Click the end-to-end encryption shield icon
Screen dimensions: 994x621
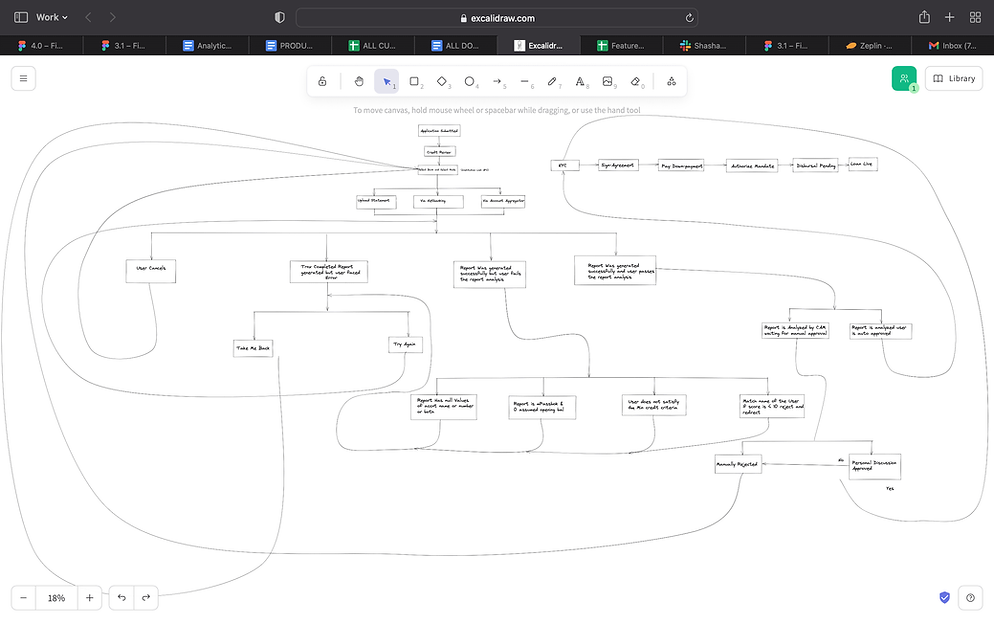(945, 598)
